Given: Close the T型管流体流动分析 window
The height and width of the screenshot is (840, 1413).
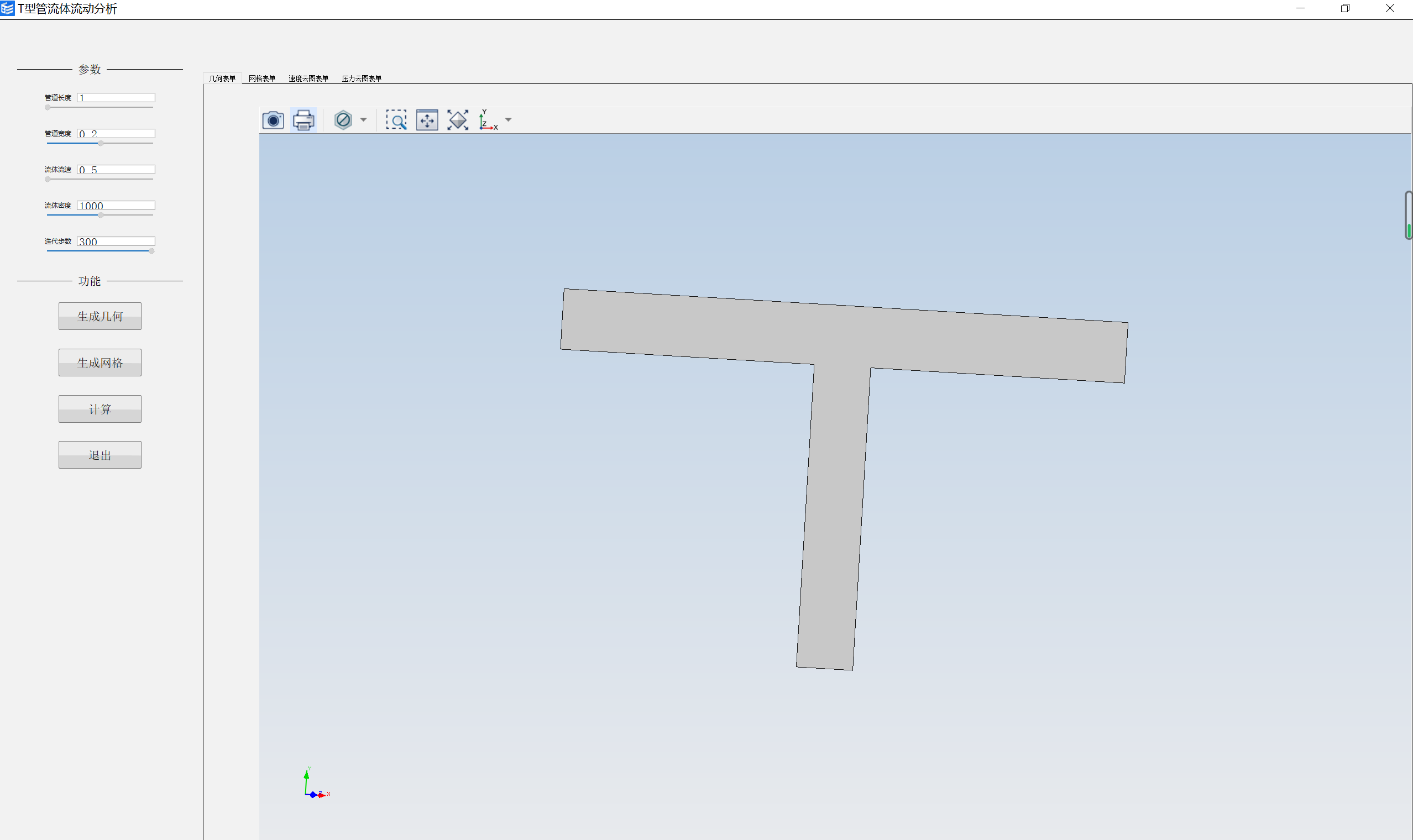Looking at the screenshot, I should [x=1390, y=8].
